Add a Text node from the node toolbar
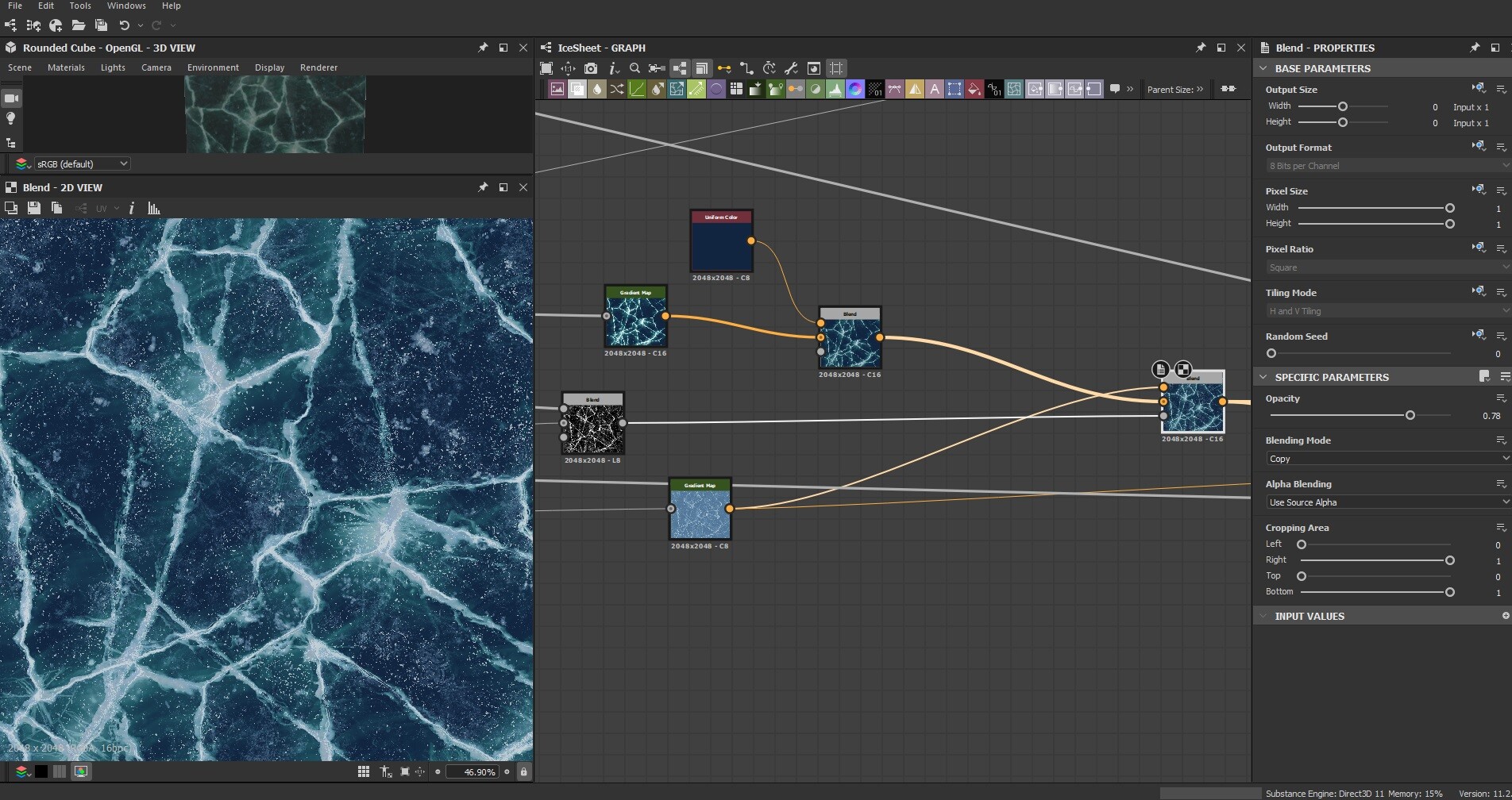Screen dimensions: 1512x800 click(x=935, y=90)
